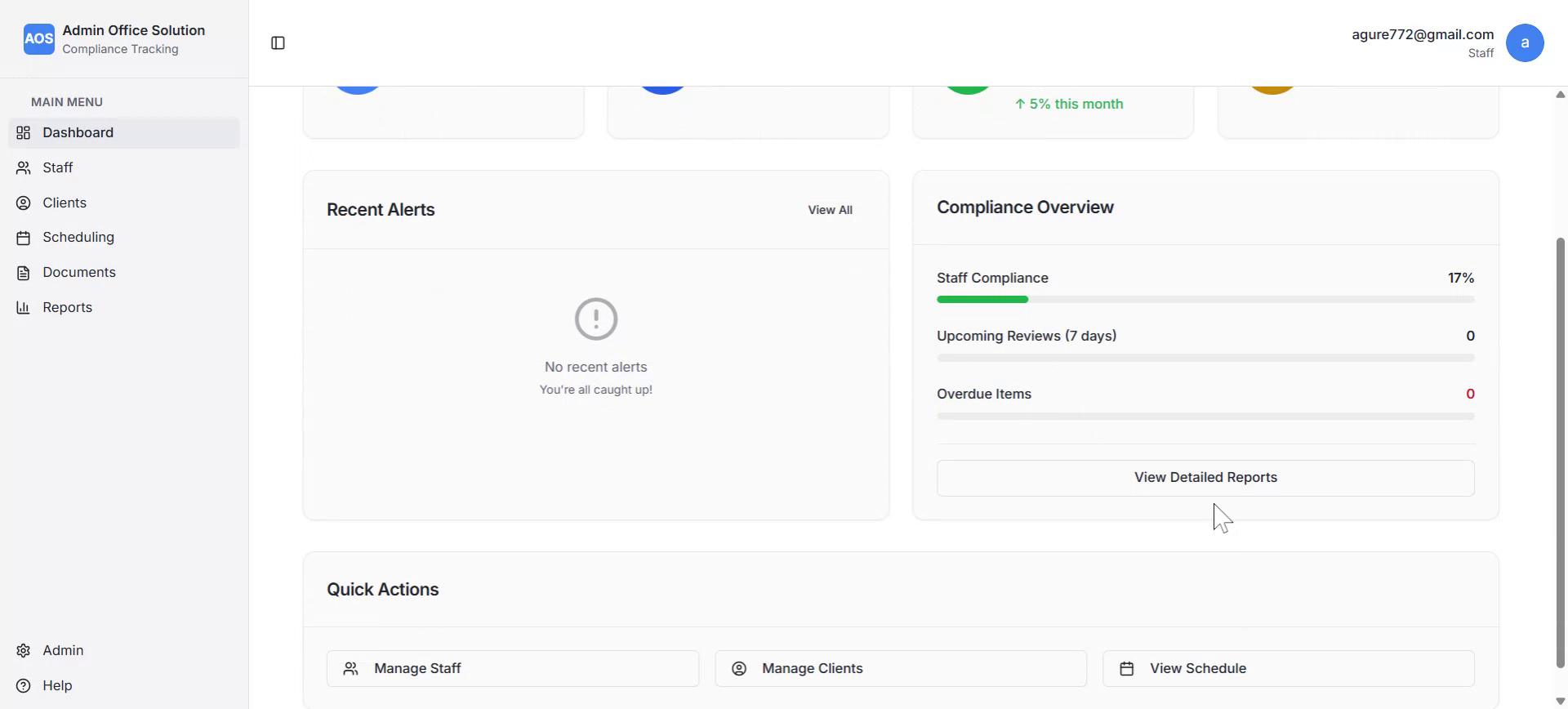This screenshot has width=1568, height=709.
Task: Click the Manage Clients user icon
Action: 739,669
